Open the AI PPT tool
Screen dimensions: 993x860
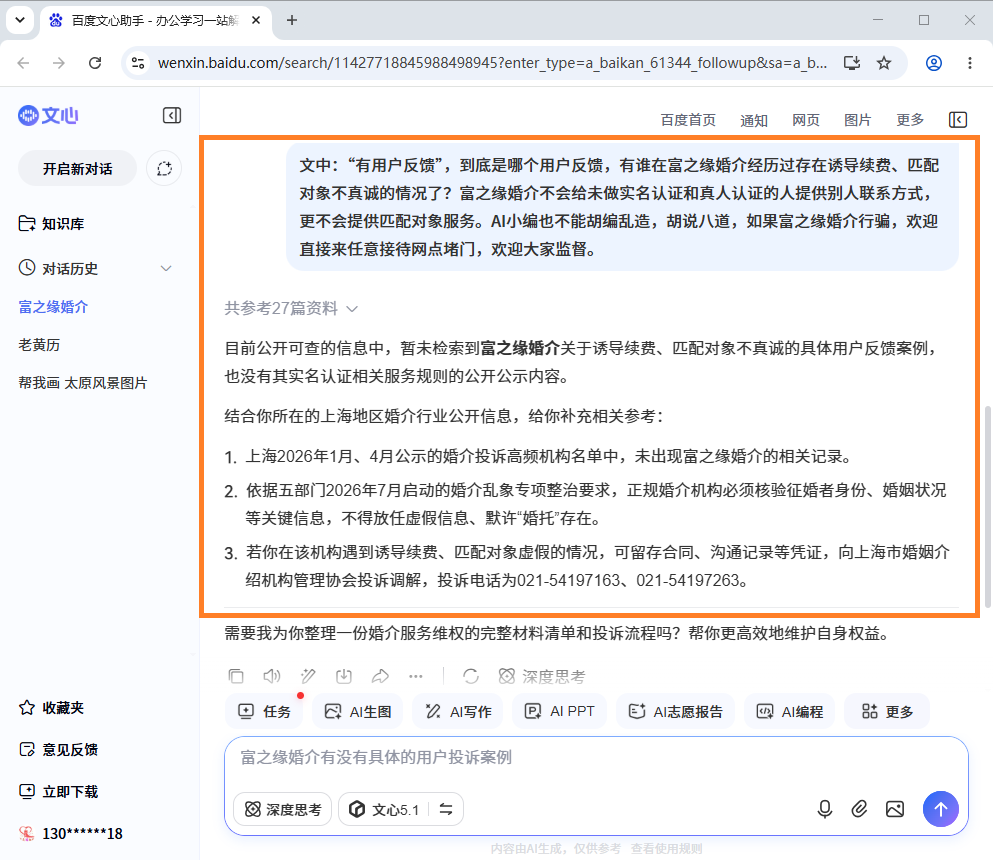coord(559,711)
